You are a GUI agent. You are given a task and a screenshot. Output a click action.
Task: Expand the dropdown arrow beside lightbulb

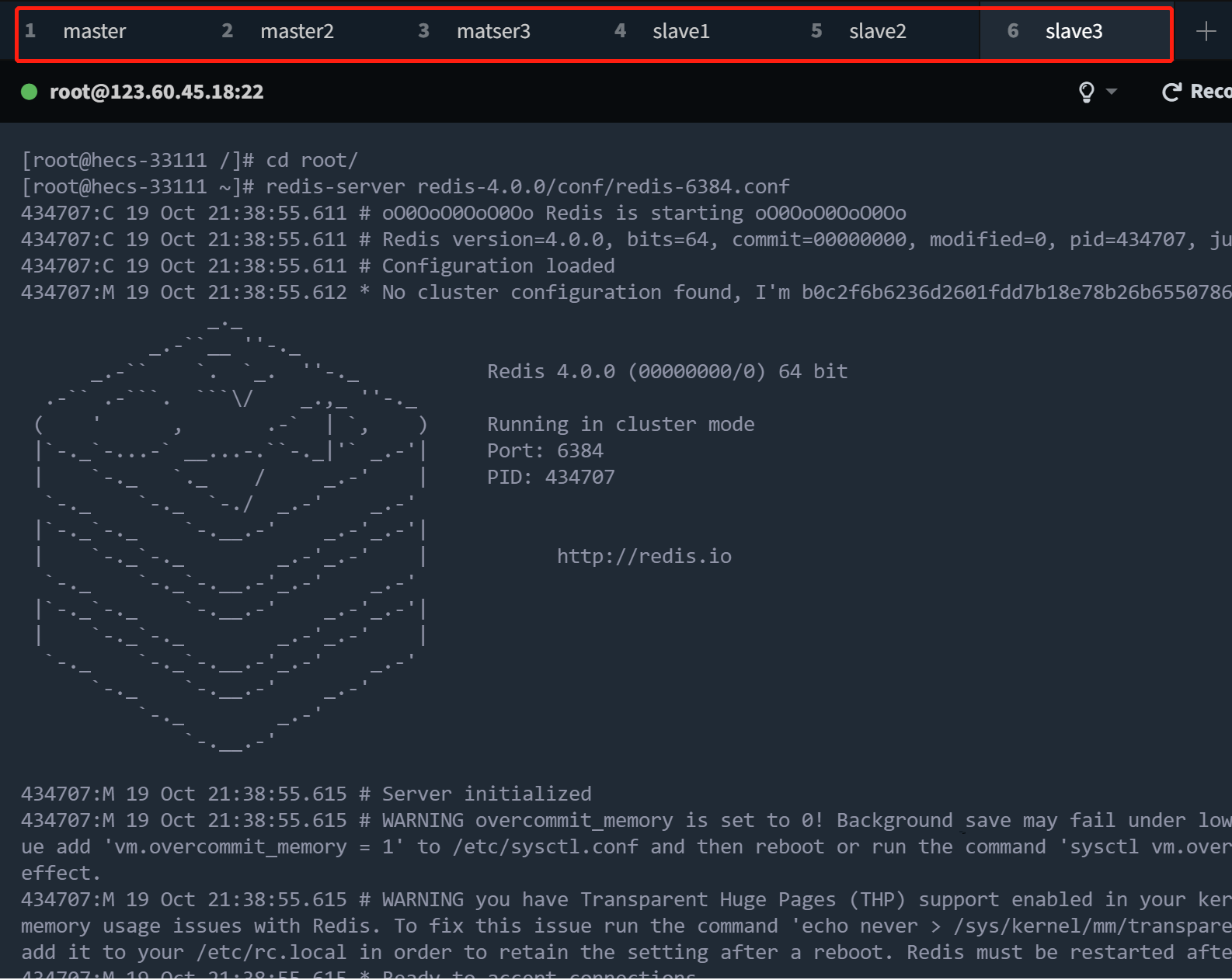(x=1112, y=92)
